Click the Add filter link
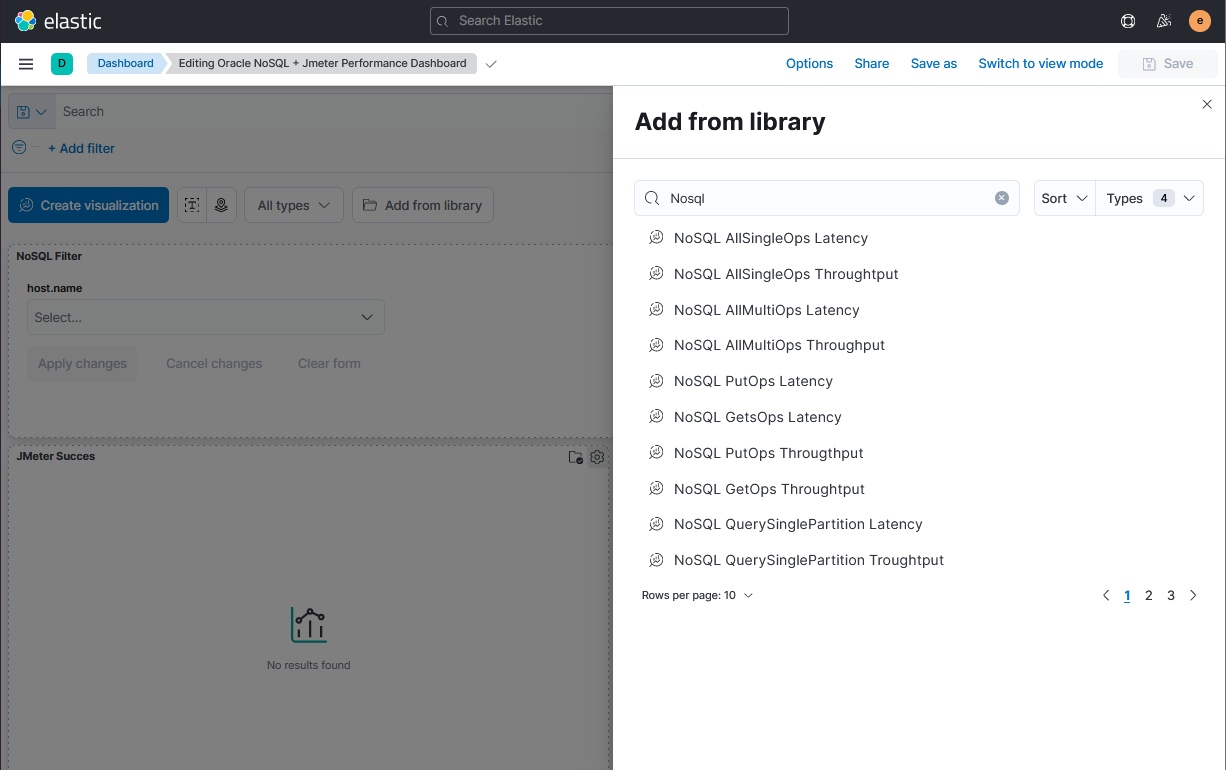1226x770 pixels. (x=82, y=148)
